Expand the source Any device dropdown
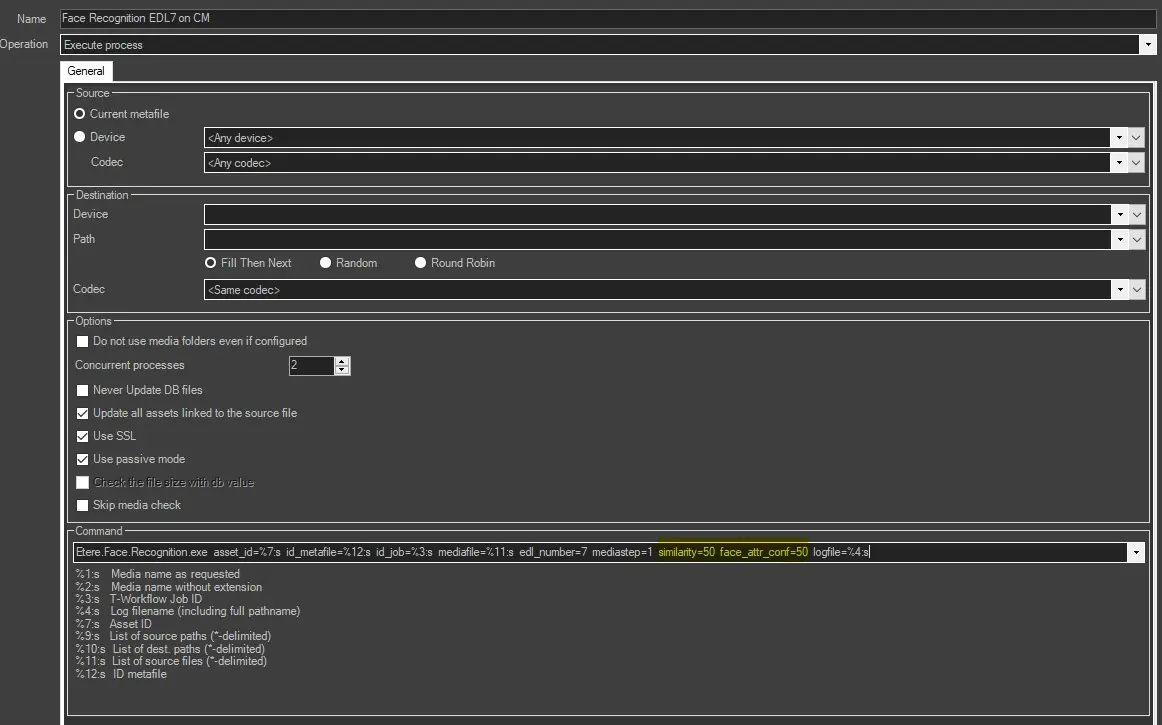1162x725 pixels. tap(1118, 138)
